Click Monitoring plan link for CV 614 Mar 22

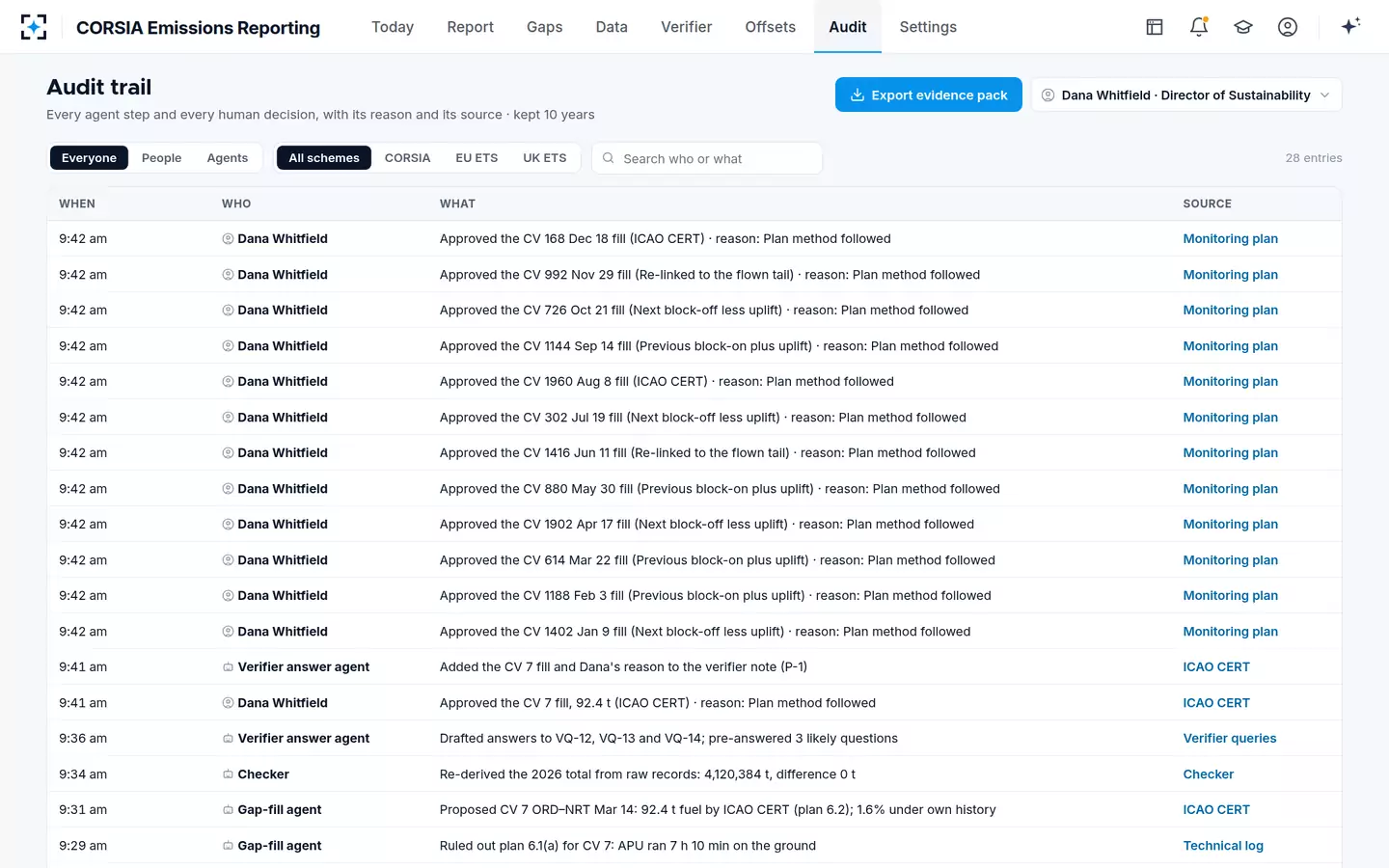tap(1230, 560)
